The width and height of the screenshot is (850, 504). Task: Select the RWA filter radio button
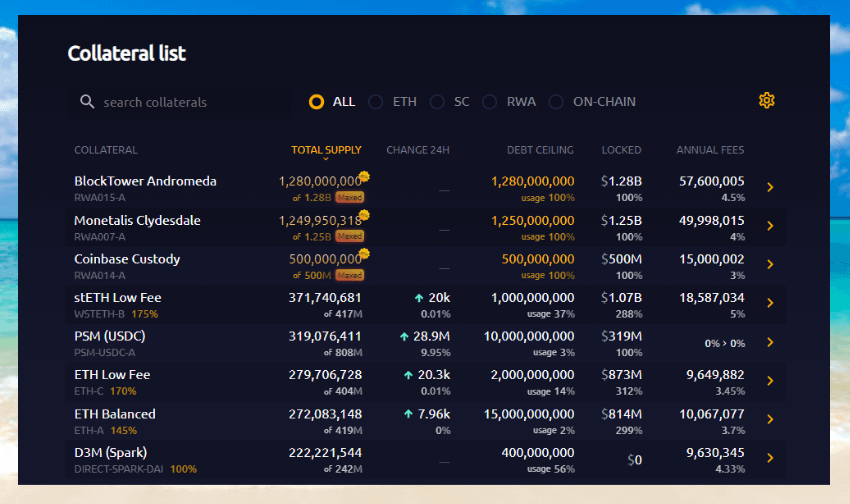489,102
